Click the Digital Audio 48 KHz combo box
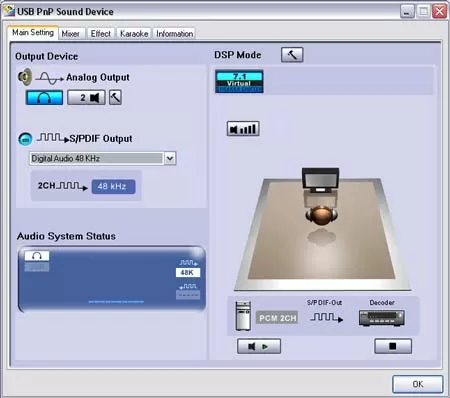 (x=103, y=158)
